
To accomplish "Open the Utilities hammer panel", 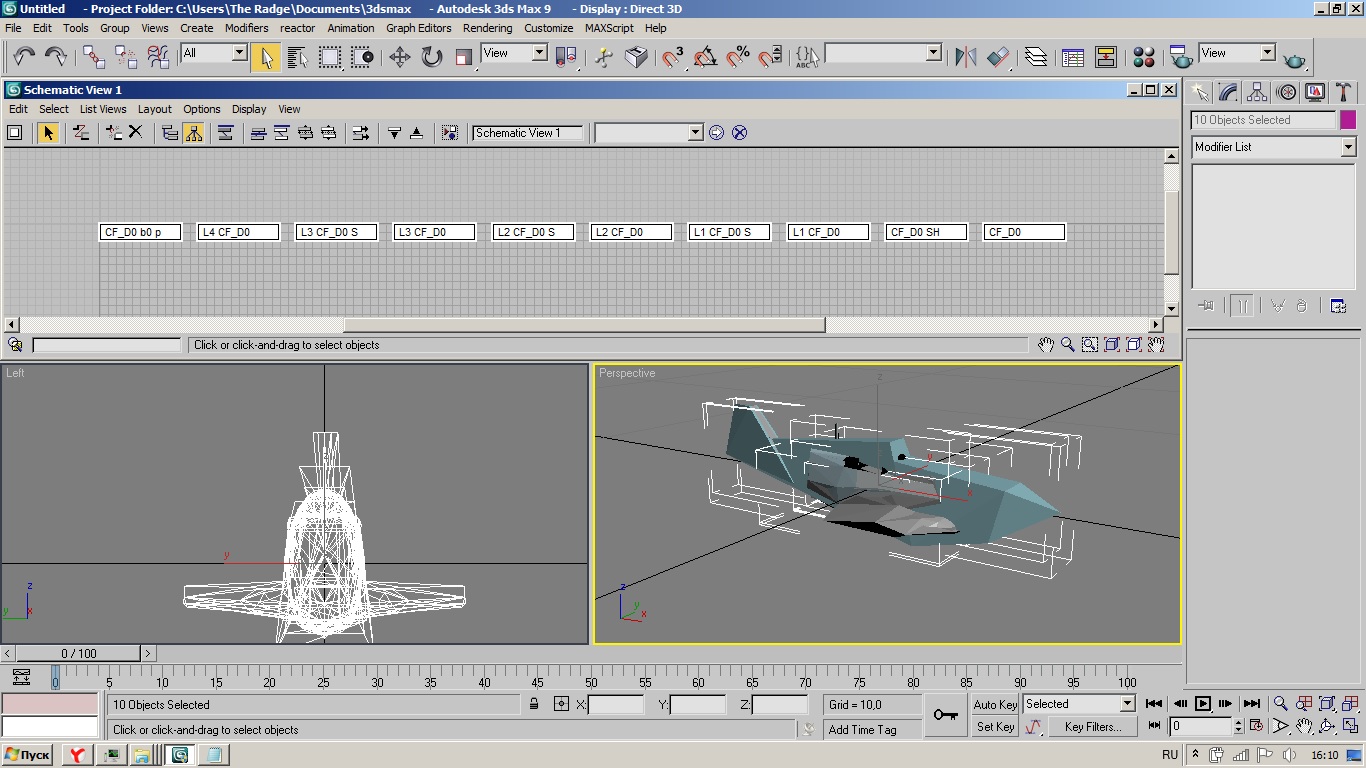I will pos(1343,93).
